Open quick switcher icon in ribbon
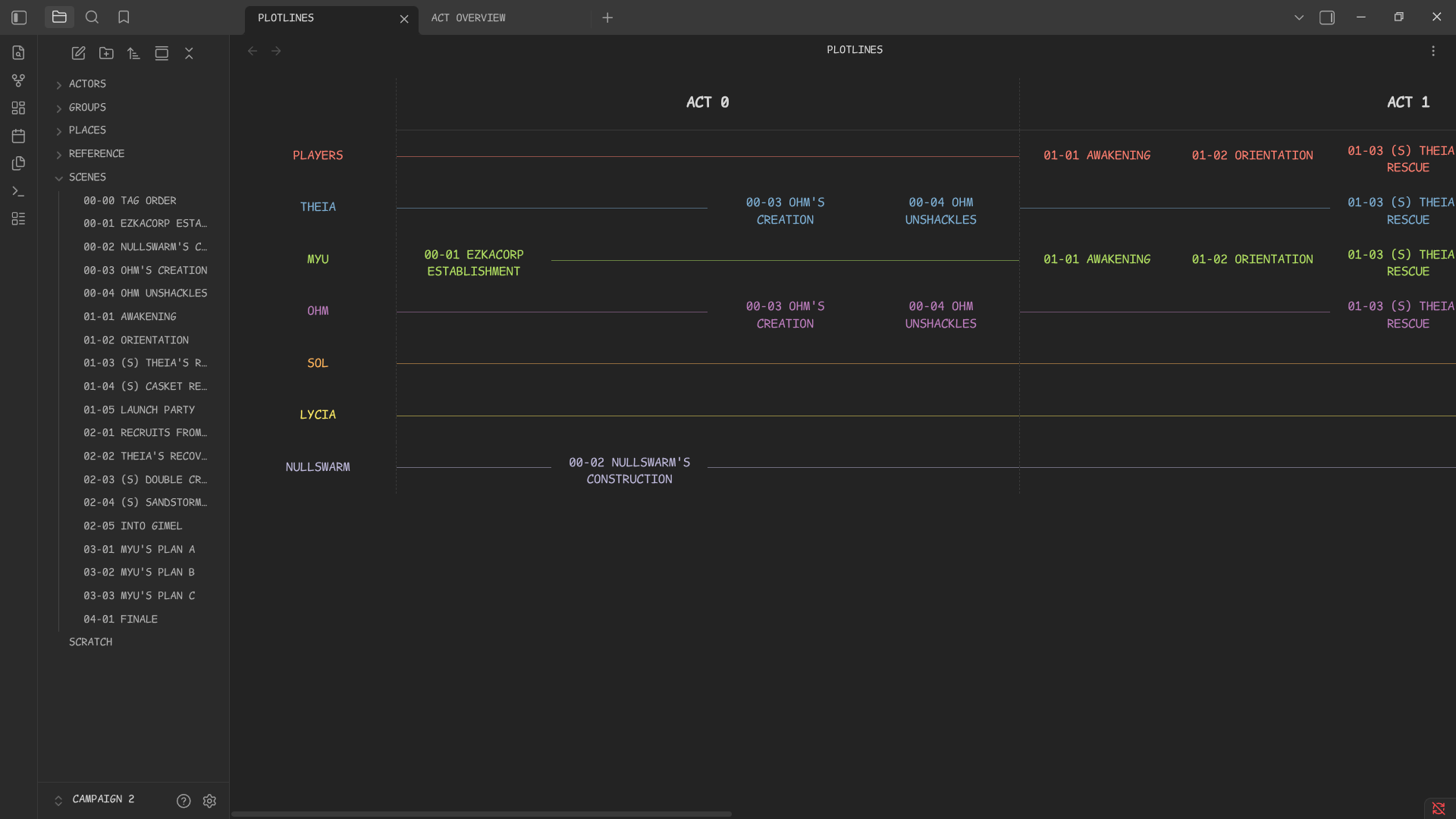 [19, 52]
